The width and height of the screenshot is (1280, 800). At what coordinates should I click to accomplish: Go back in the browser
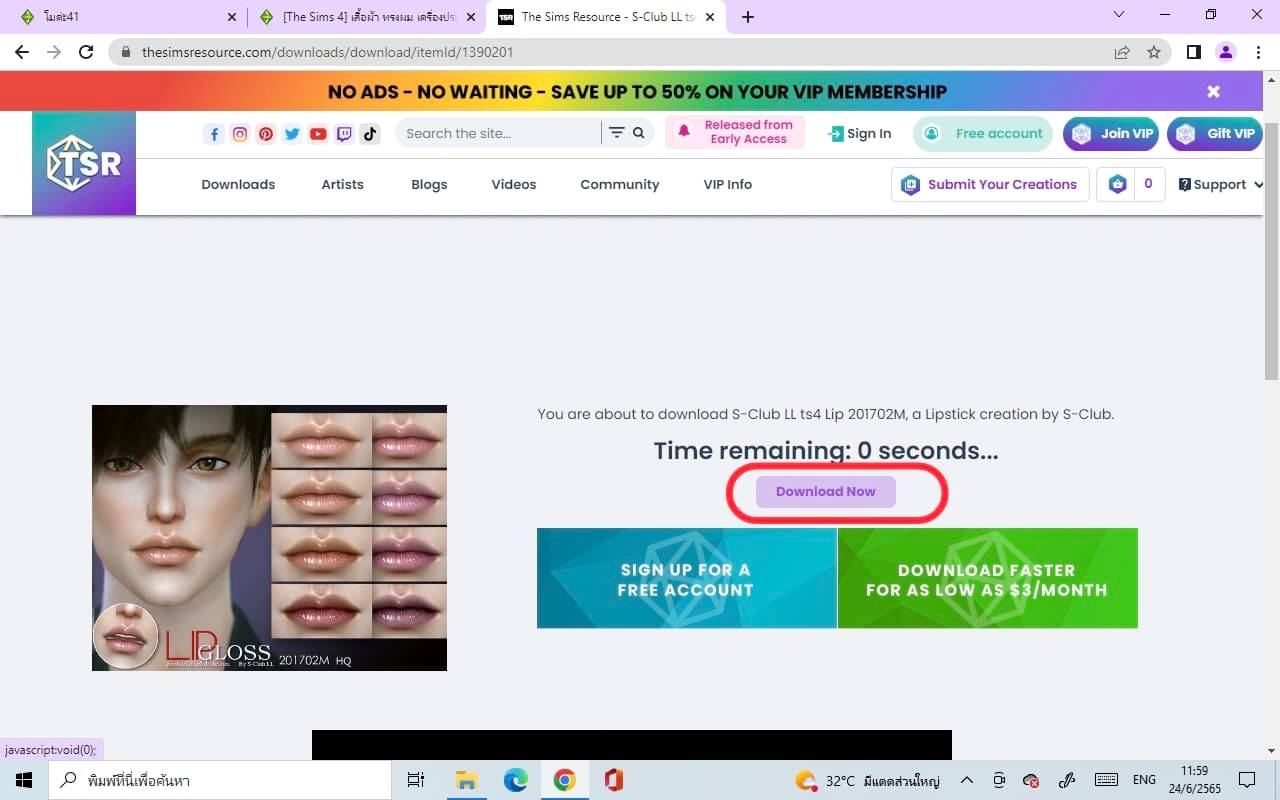(22, 52)
